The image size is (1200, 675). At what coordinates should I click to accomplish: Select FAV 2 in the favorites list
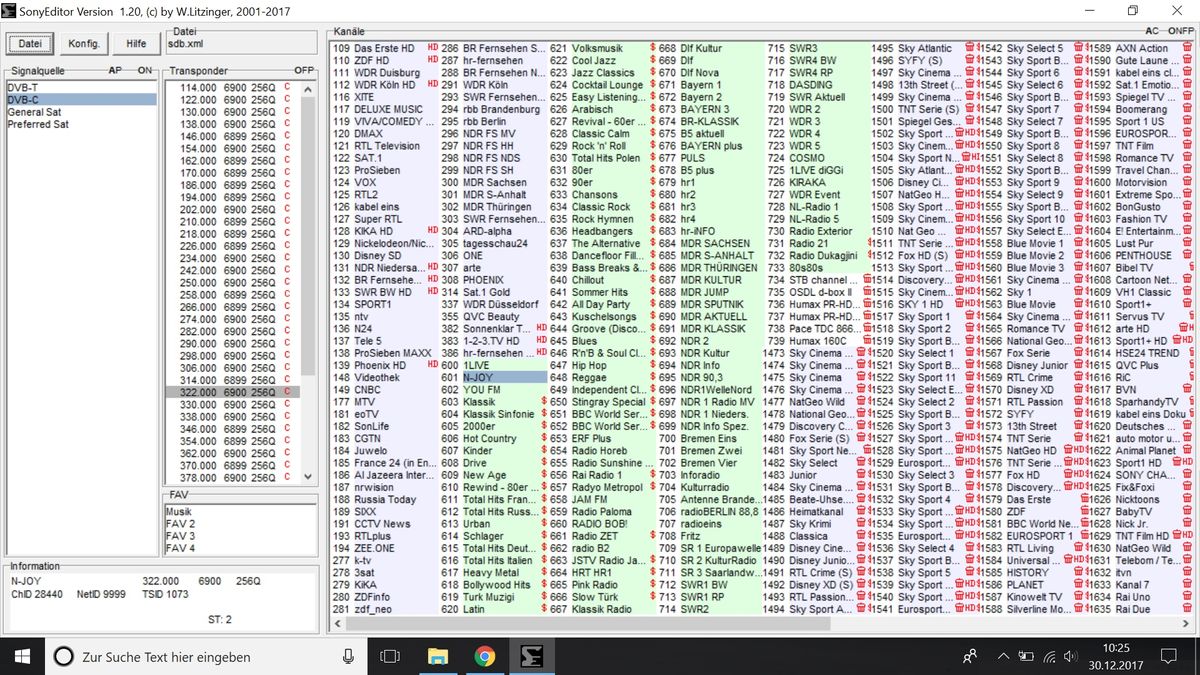(x=181, y=524)
